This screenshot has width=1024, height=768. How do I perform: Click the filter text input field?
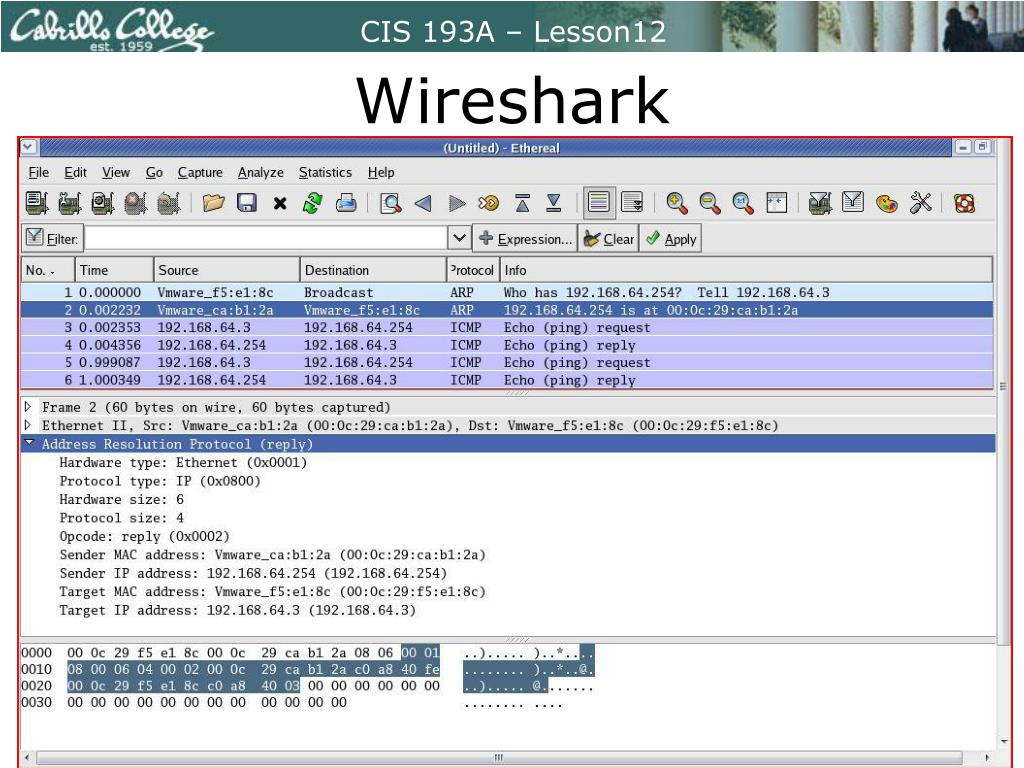[266, 238]
